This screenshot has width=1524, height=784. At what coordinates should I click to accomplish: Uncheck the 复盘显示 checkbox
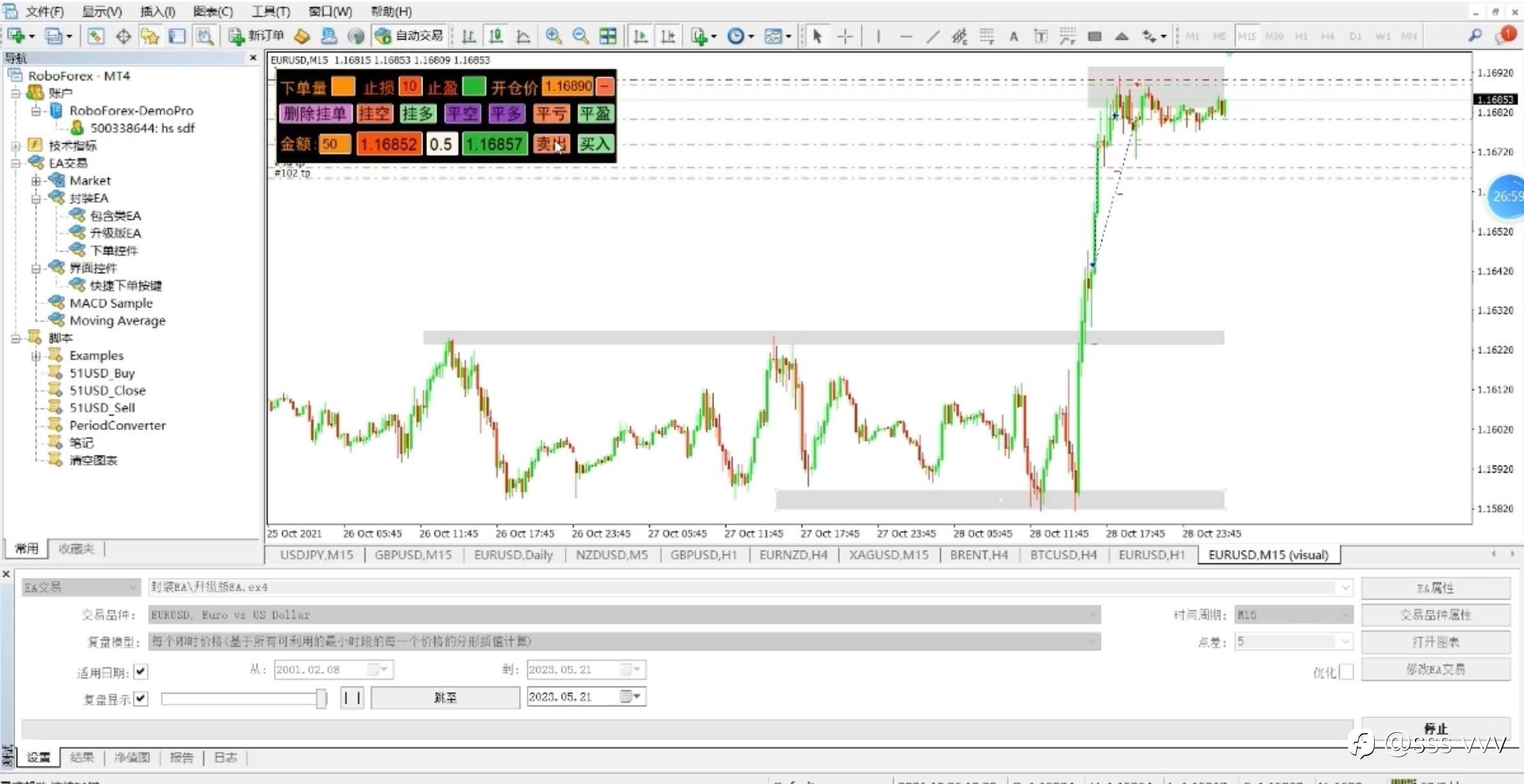pyautogui.click(x=141, y=699)
